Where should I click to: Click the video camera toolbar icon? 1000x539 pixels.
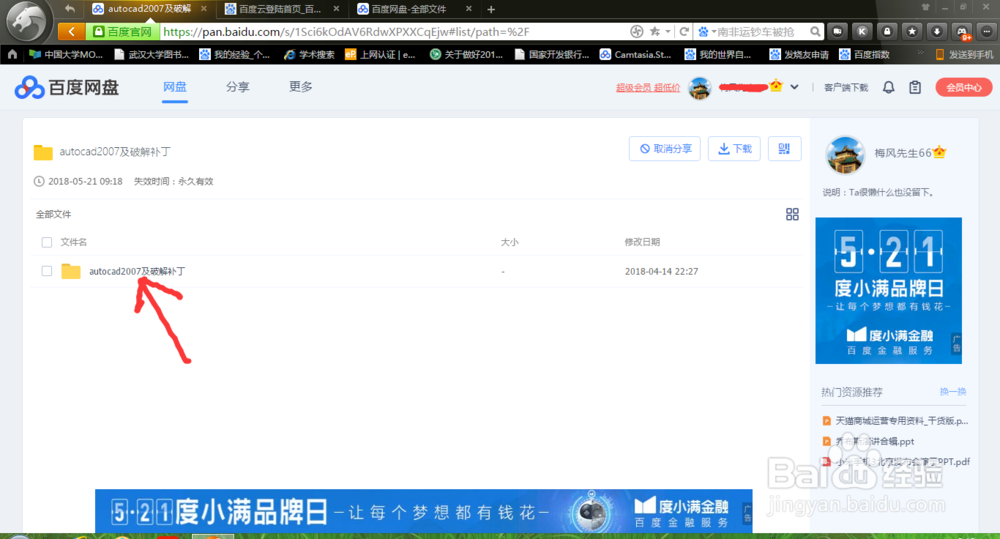tap(837, 31)
